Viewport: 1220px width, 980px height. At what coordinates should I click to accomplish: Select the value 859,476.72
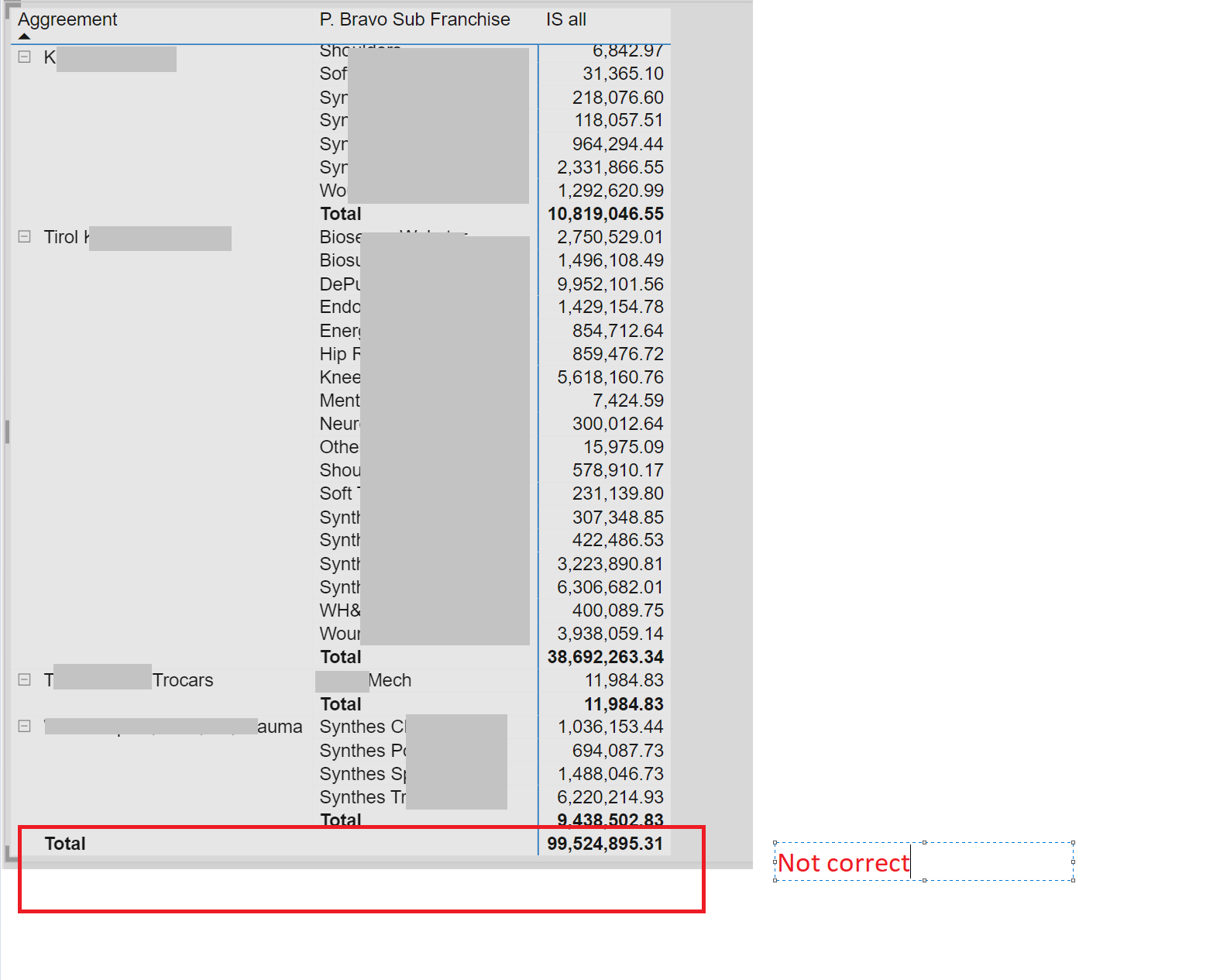coord(618,354)
